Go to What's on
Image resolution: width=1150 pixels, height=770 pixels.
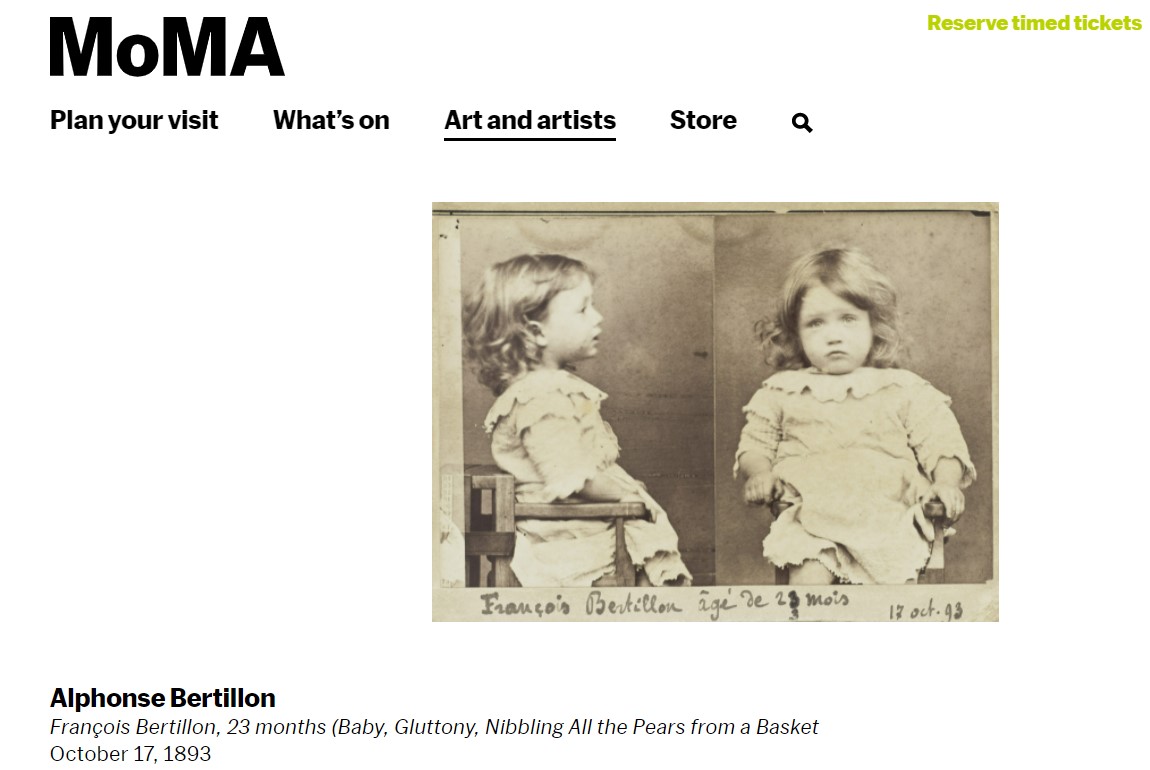331,121
